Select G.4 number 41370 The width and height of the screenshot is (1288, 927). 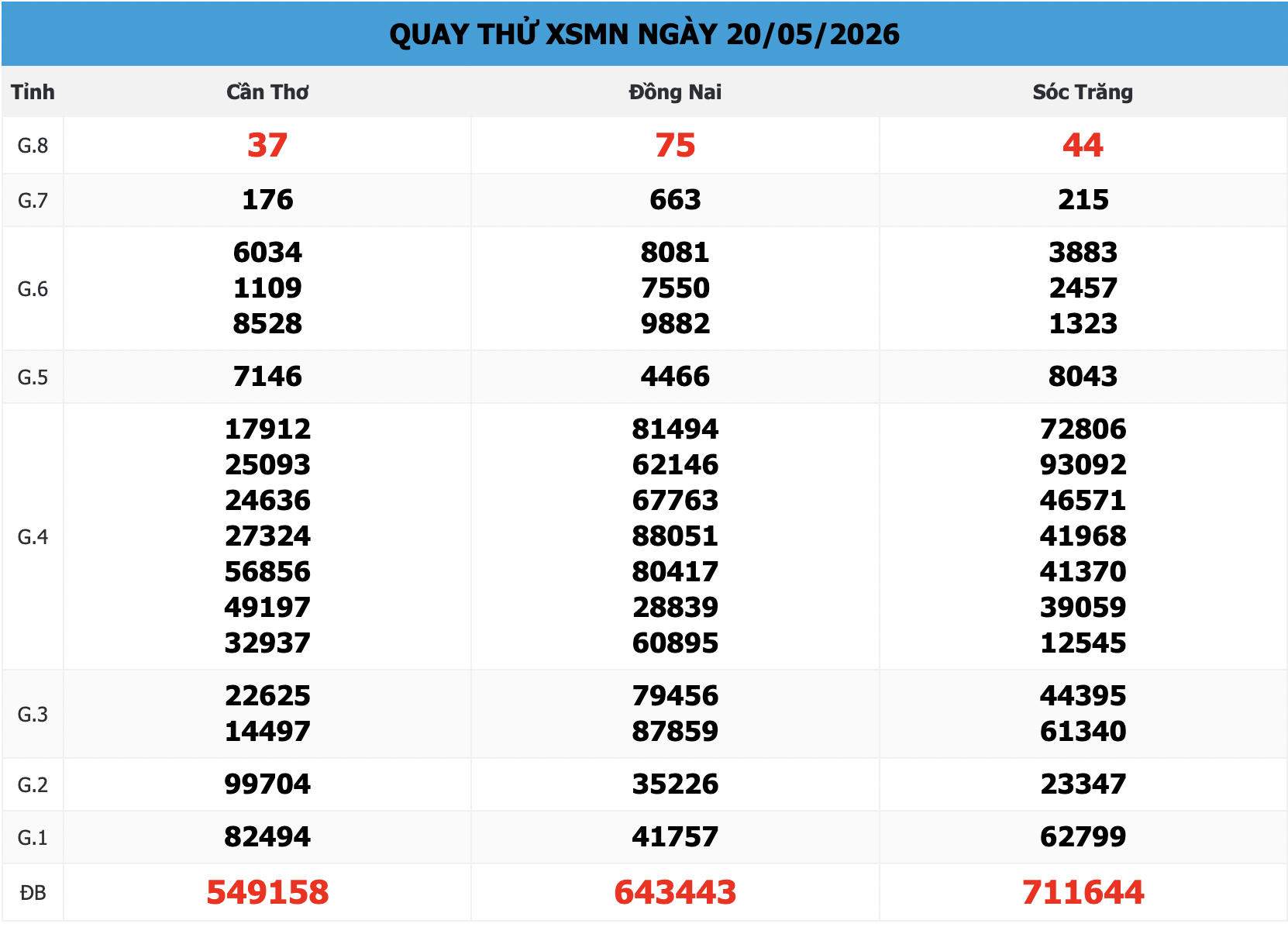click(x=1083, y=572)
